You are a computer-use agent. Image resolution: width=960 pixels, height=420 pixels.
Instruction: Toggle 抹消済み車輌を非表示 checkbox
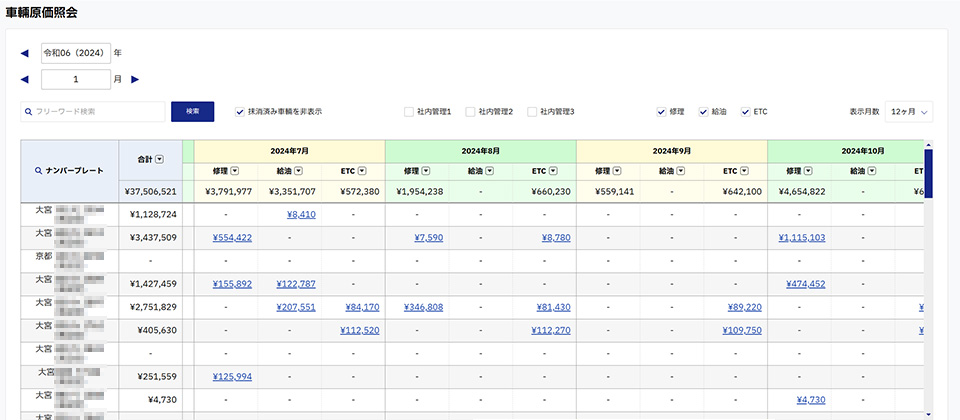[x=240, y=112]
